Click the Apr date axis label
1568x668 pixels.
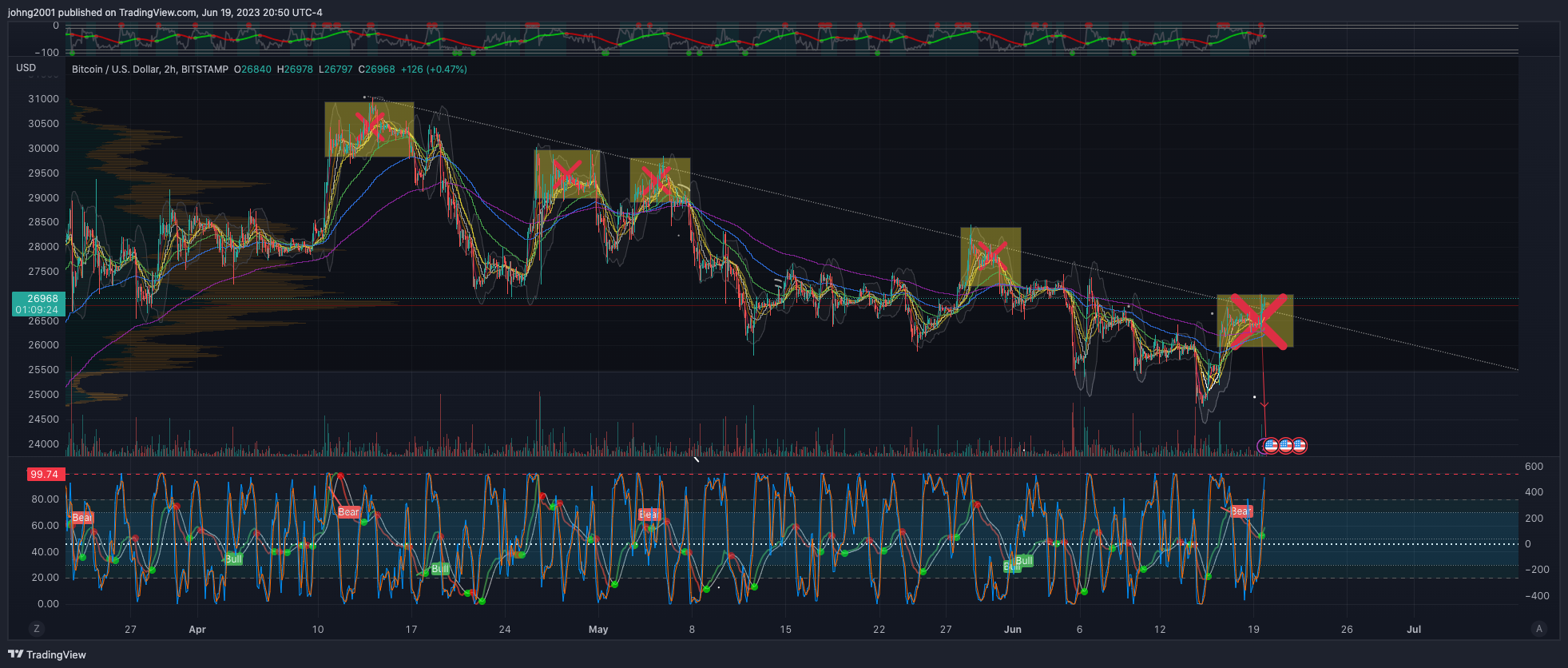(x=197, y=630)
